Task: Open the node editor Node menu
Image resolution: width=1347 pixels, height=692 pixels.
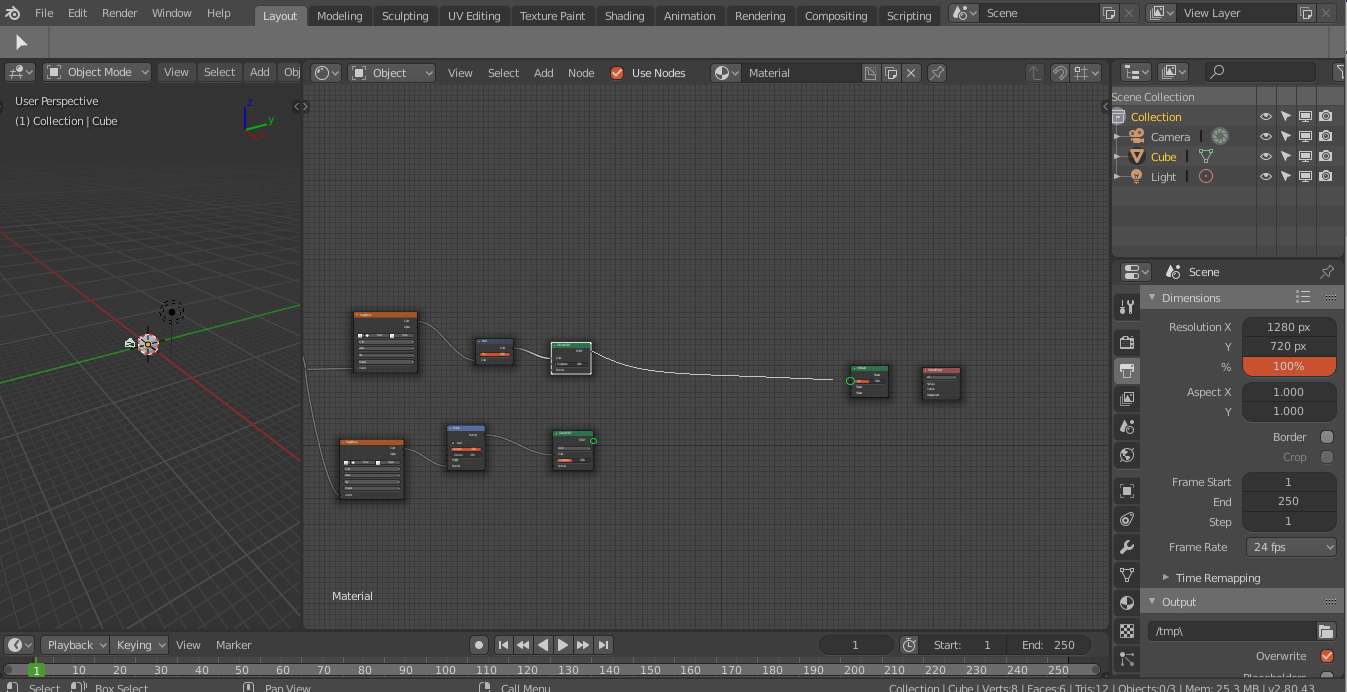Action: [x=581, y=73]
